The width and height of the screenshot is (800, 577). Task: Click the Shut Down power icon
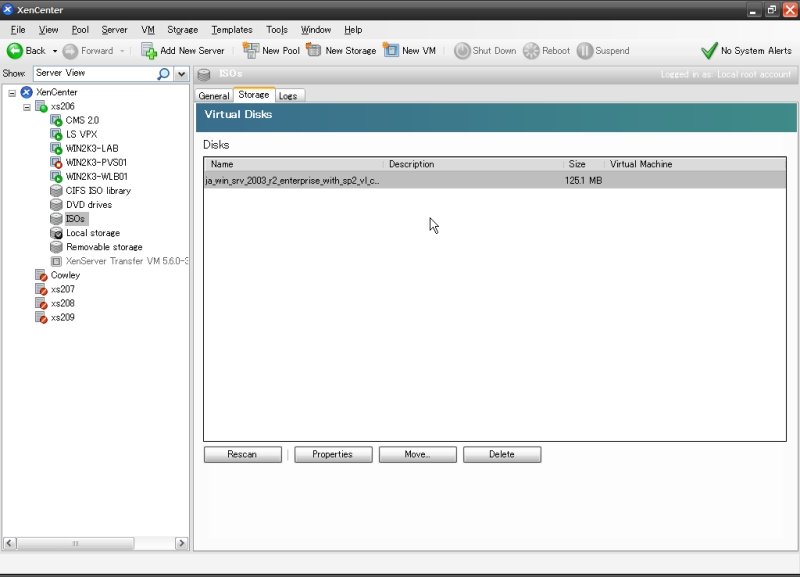click(x=462, y=51)
